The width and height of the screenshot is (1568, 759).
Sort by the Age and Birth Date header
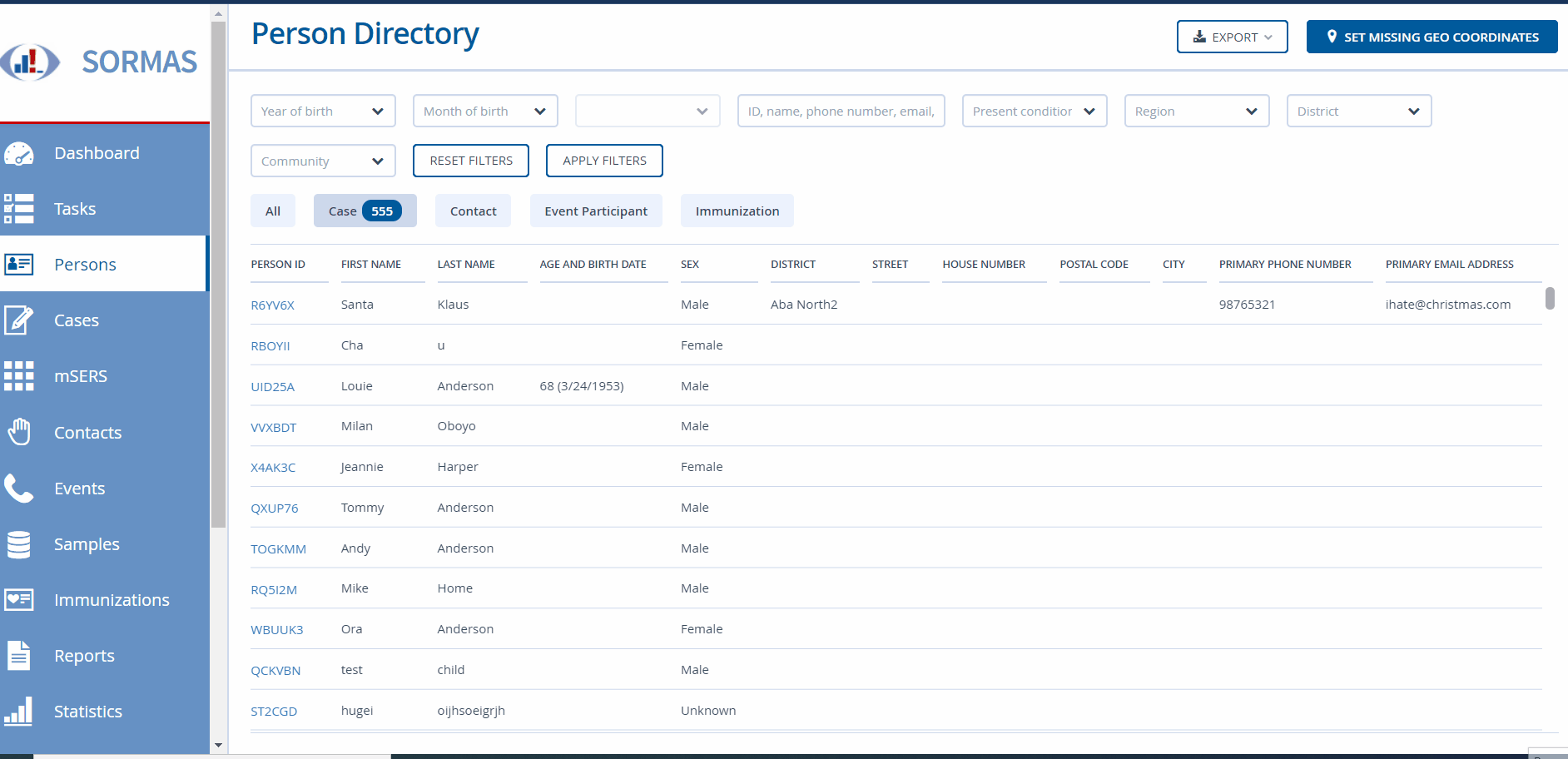[593, 265]
